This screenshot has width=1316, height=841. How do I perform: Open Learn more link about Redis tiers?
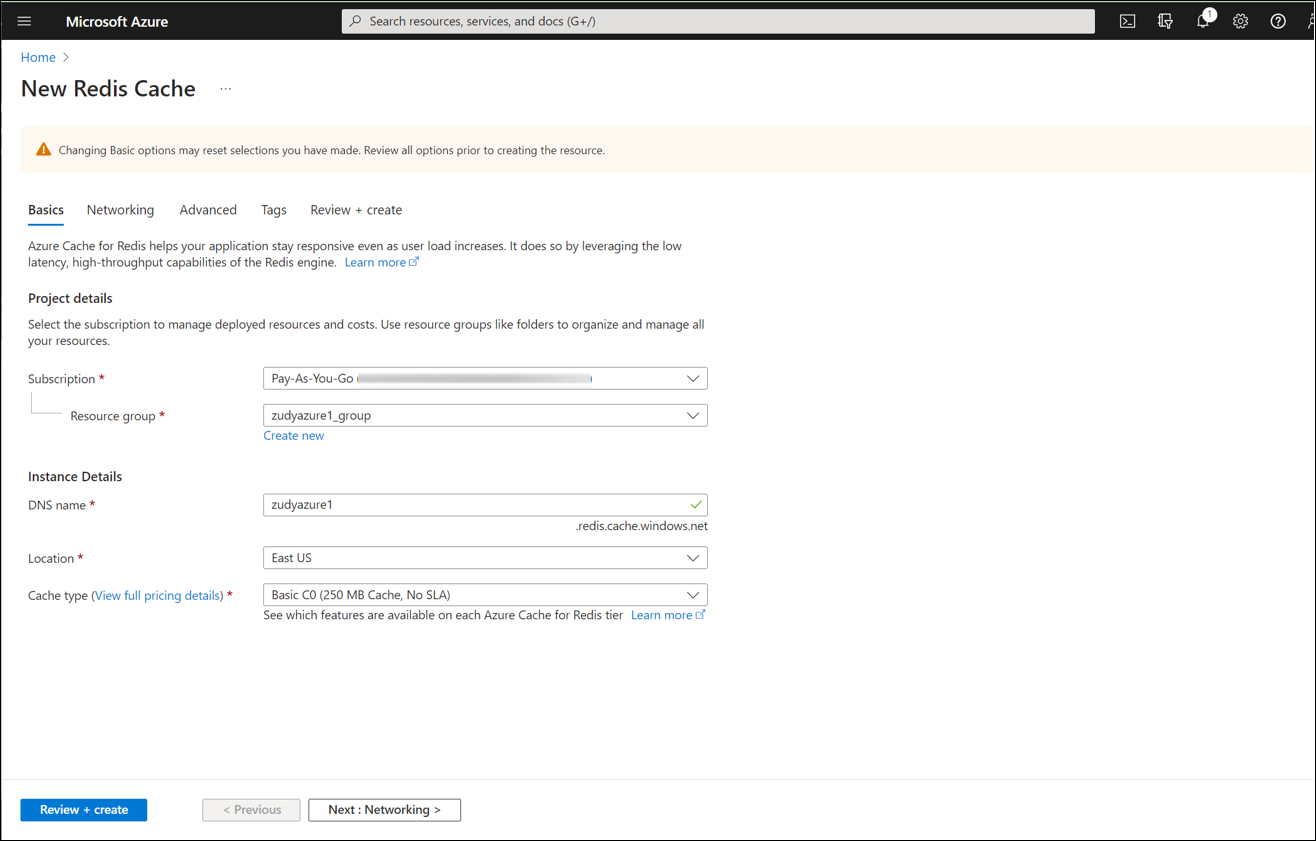(x=668, y=615)
